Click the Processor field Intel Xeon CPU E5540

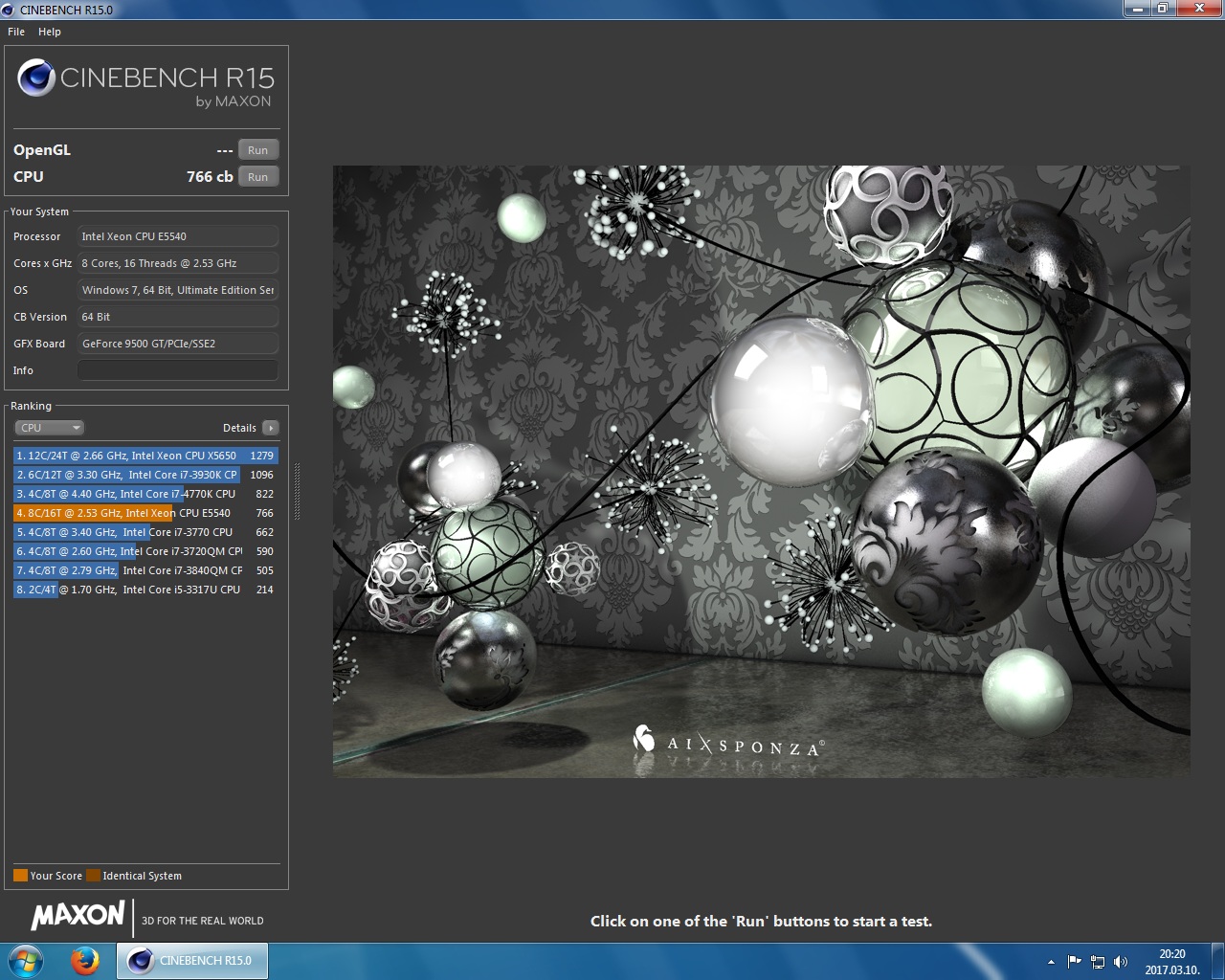(178, 236)
